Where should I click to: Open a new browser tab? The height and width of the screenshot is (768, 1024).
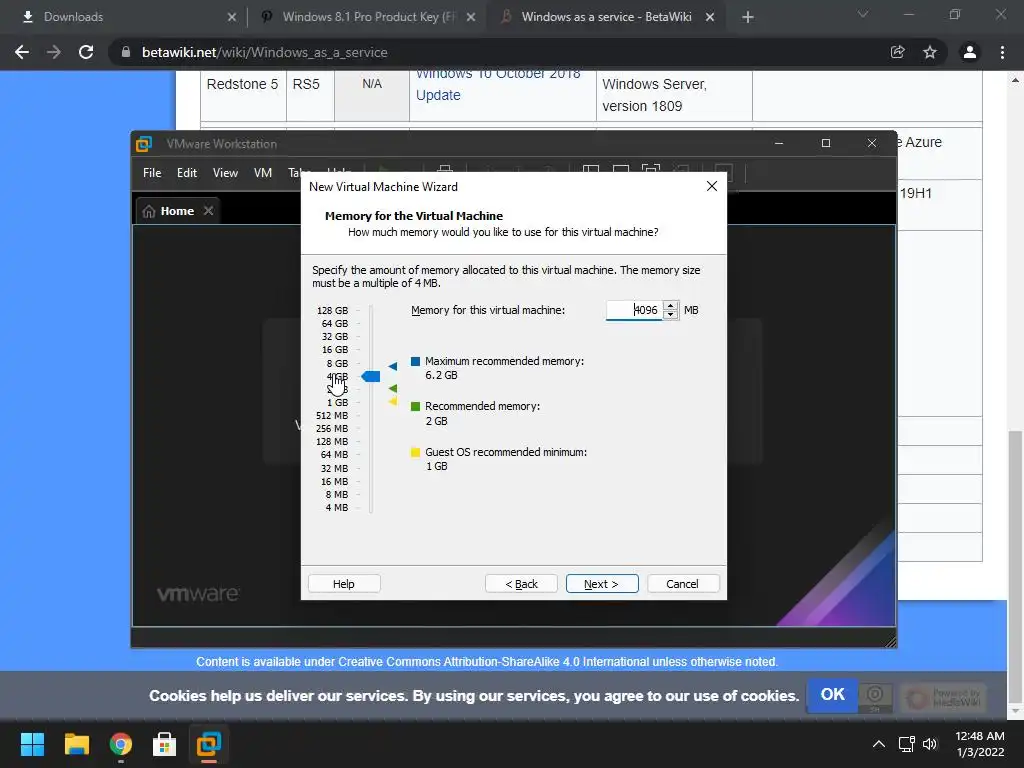[x=748, y=17]
